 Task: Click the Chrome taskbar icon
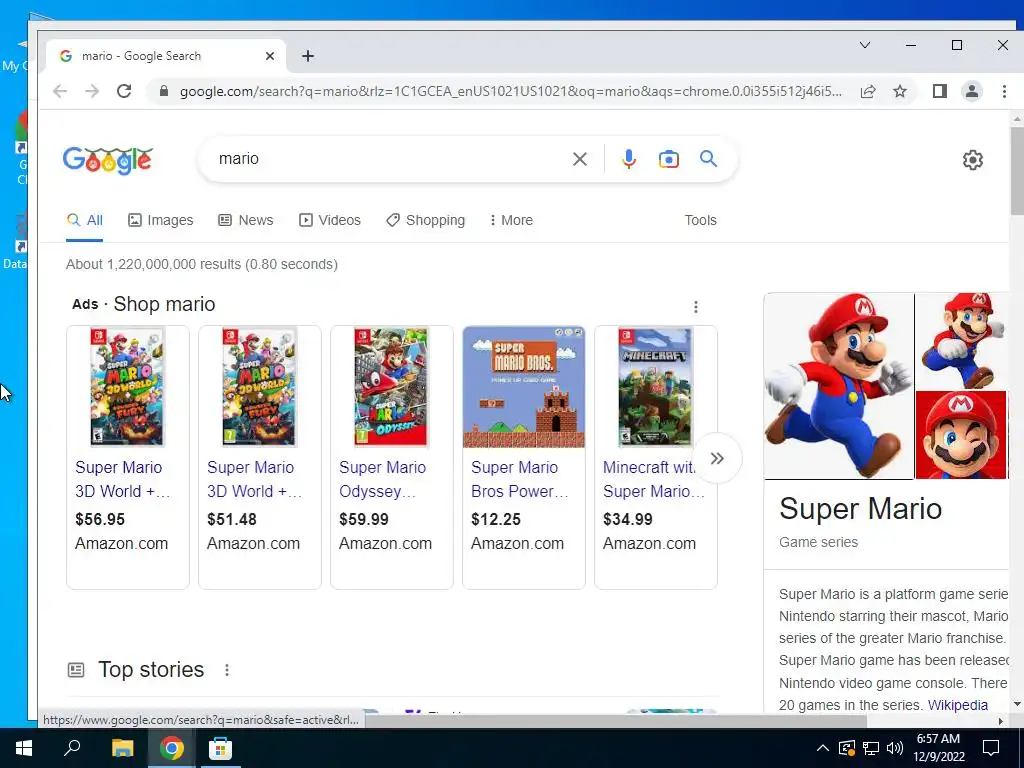point(171,748)
